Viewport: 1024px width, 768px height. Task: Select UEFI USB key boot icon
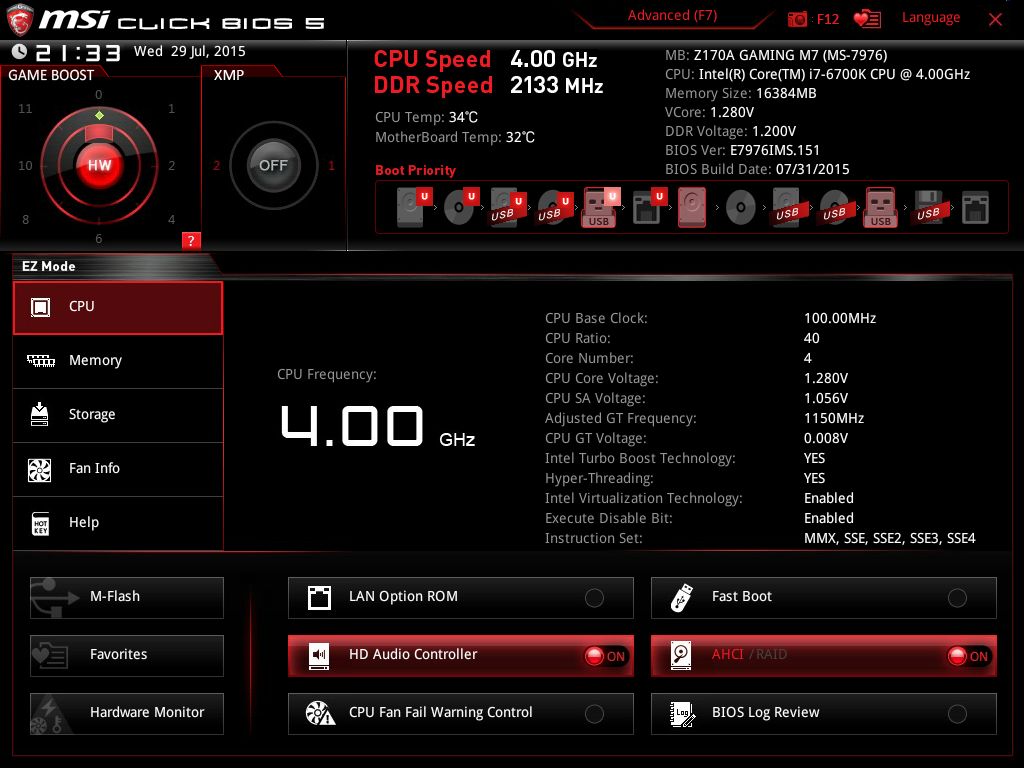(x=600, y=207)
